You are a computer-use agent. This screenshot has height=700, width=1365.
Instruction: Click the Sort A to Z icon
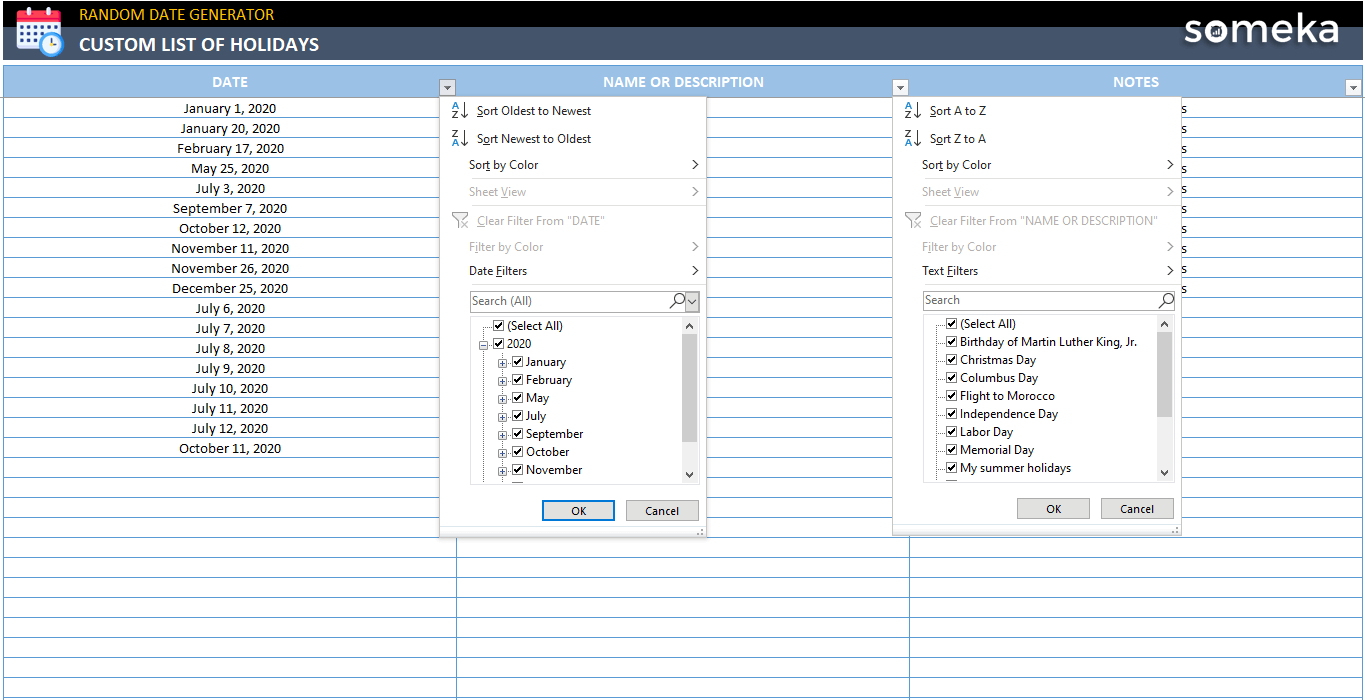(913, 111)
